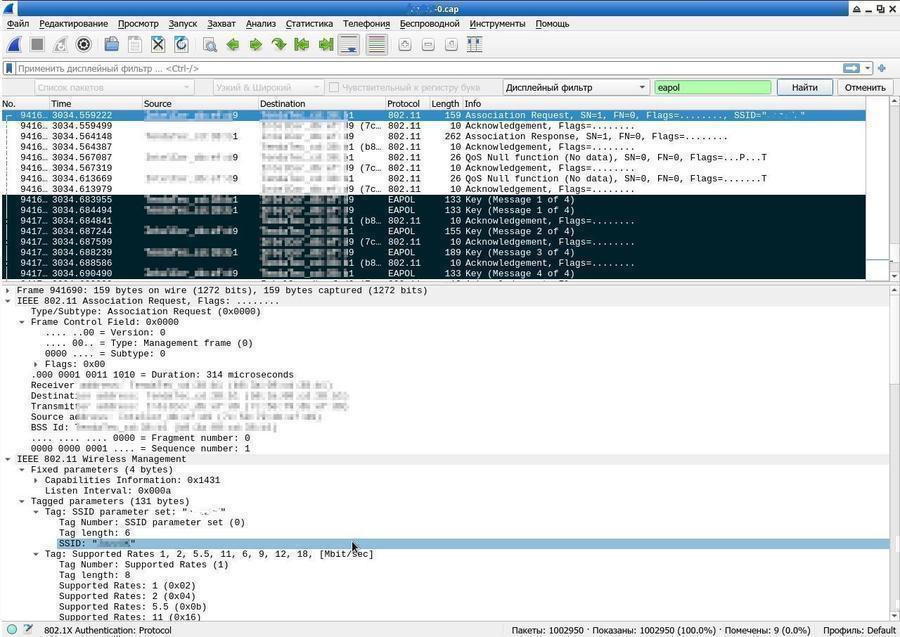Viewport: 900px width, 637px height.
Task: Expand the Flags: 0x00 node
Action: click(x=36, y=364)
